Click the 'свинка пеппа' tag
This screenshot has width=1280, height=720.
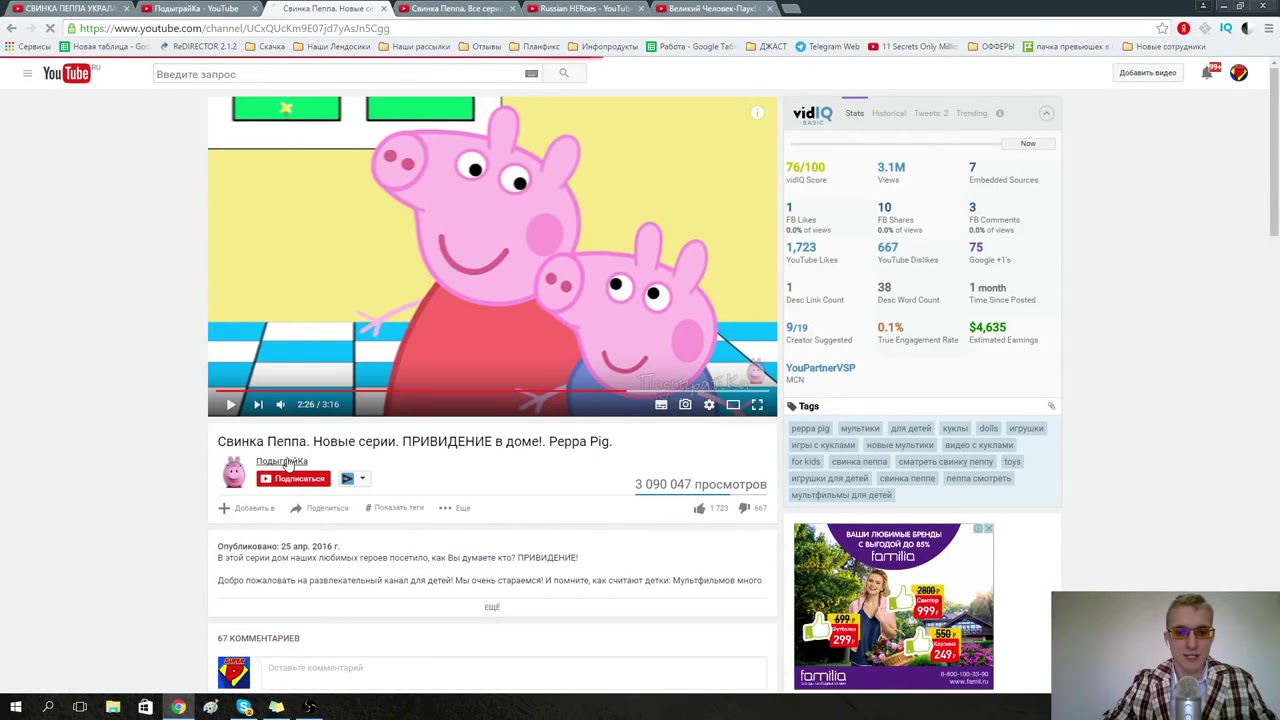click(860, 462)
